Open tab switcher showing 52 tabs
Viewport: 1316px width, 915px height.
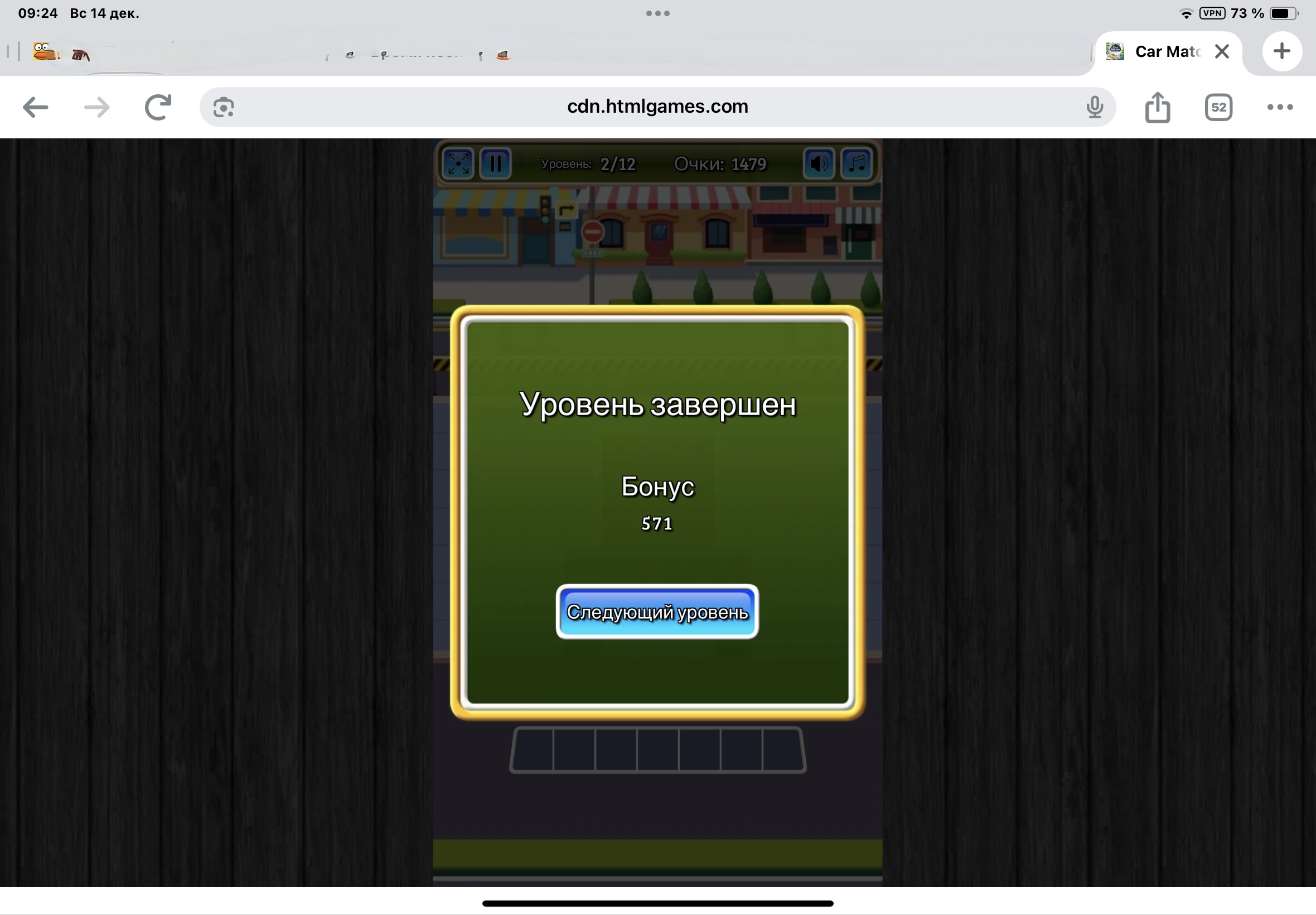click(x=1218, y=107)
